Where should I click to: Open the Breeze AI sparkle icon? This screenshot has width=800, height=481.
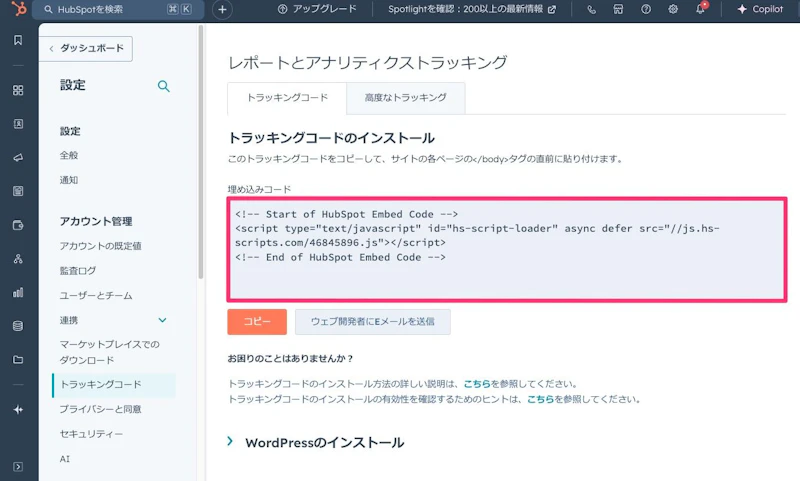[x=18, y=410]
